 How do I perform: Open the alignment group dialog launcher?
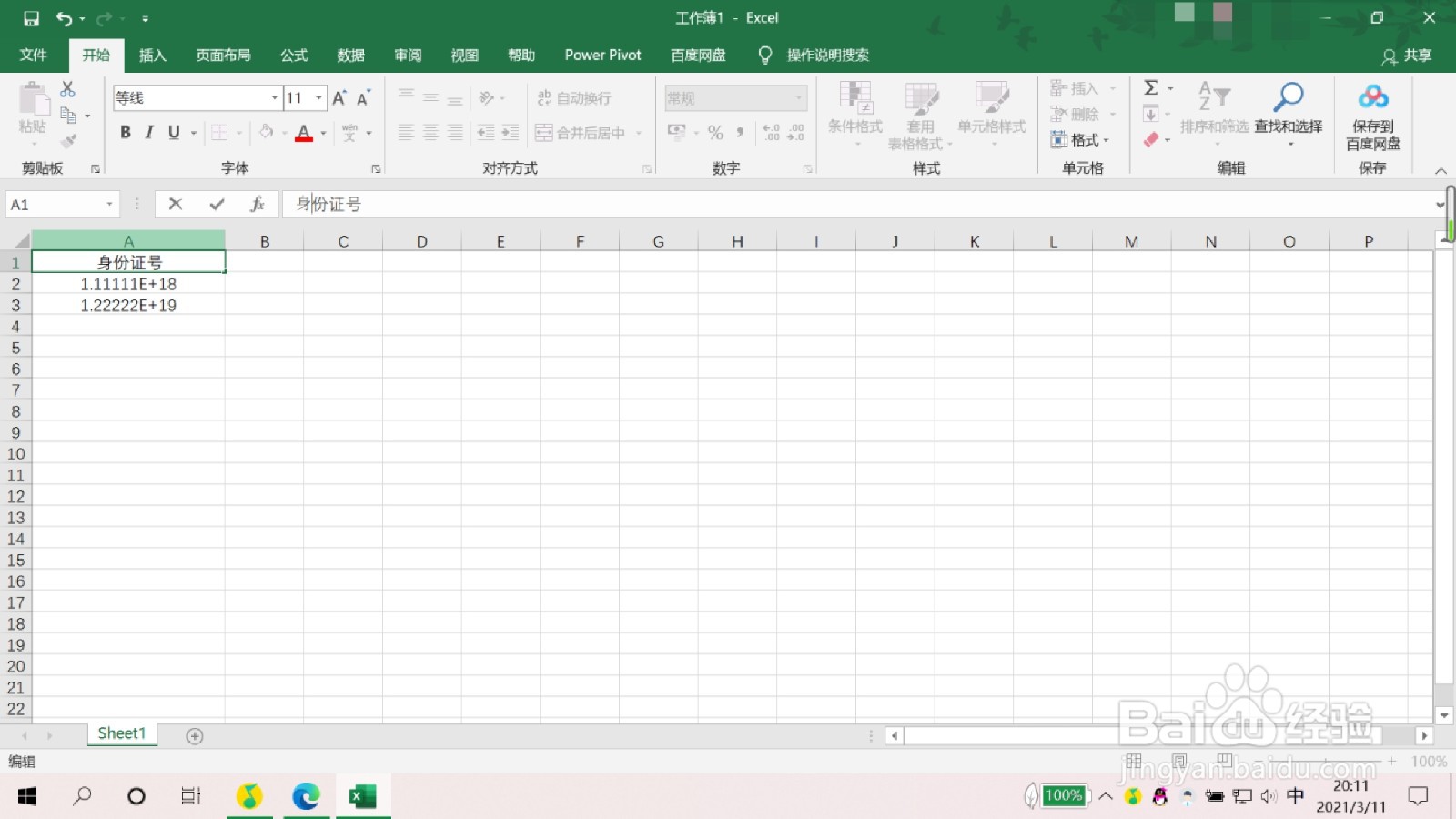pos(647,169)
